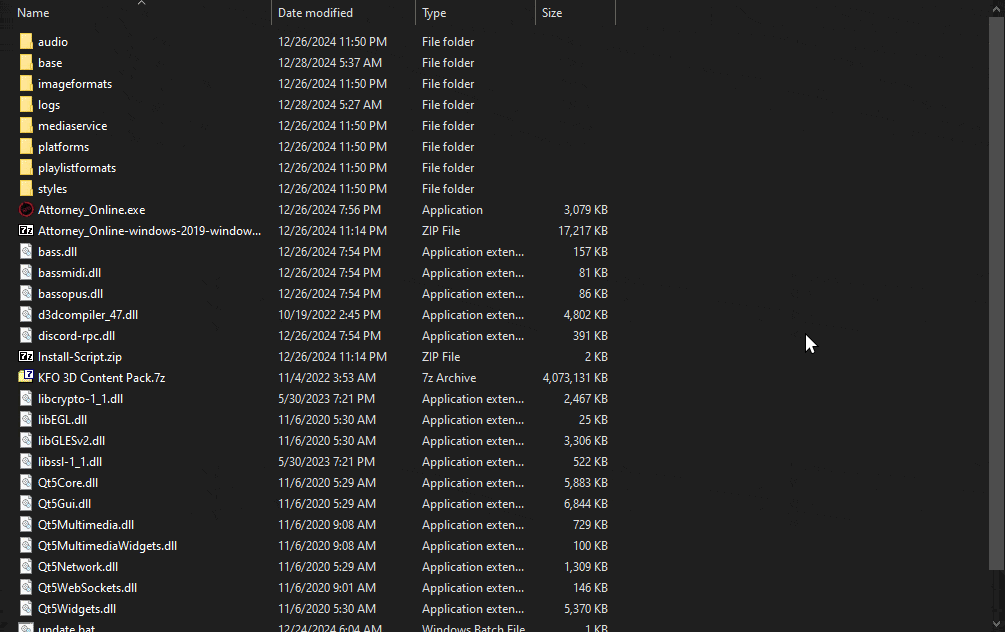Screen dimensions: 1005x632
Task: Click the Qt5Core.dll file icon
Action: pos(26,483)
